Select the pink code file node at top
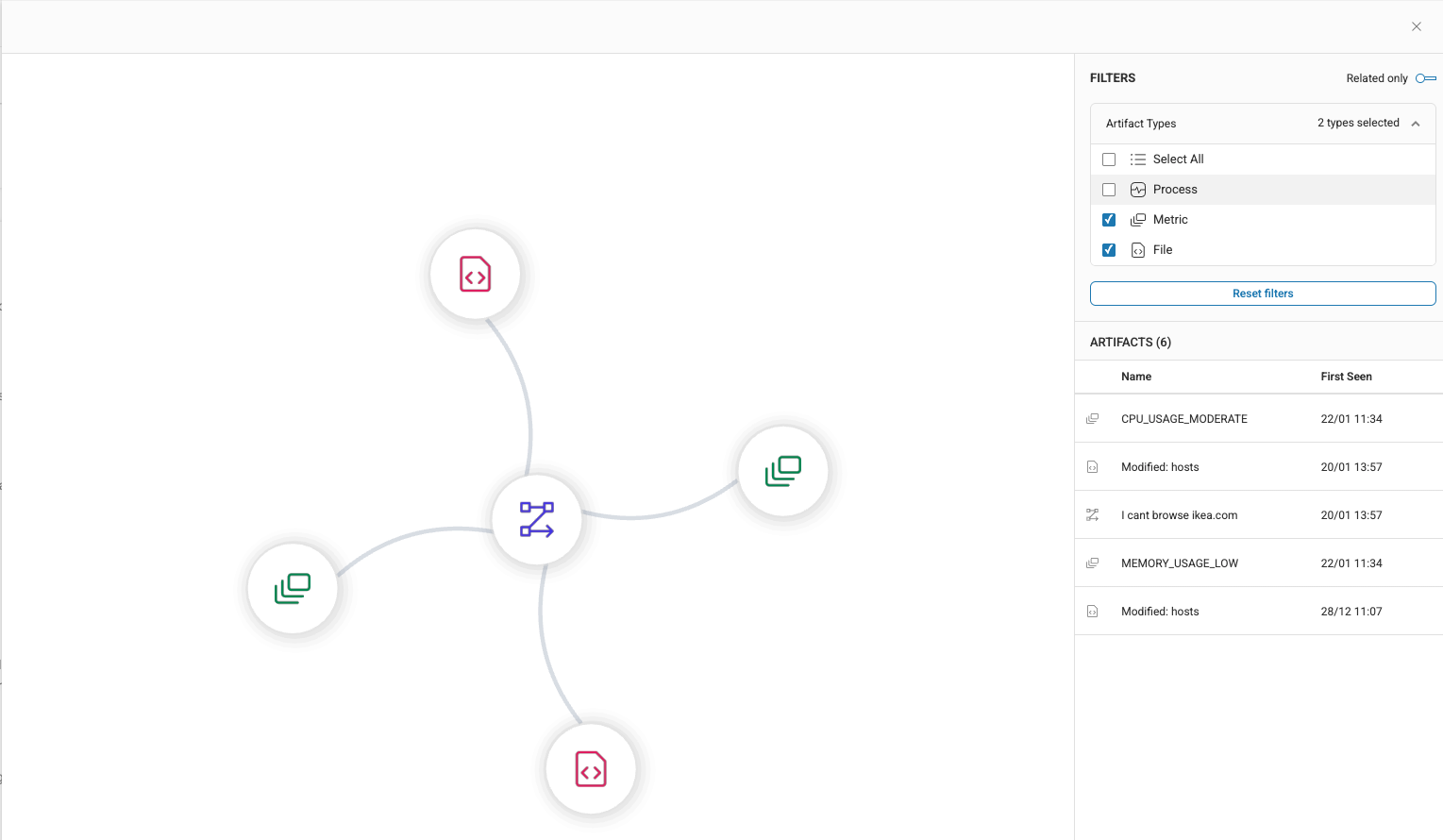 click(x=475, y=274)
